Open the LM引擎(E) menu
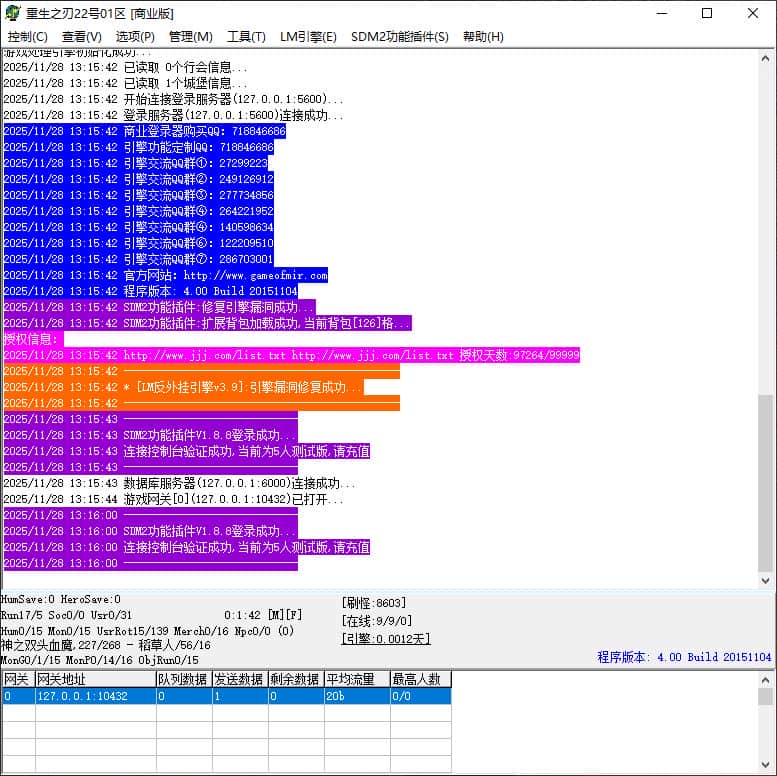 (308, 37)
